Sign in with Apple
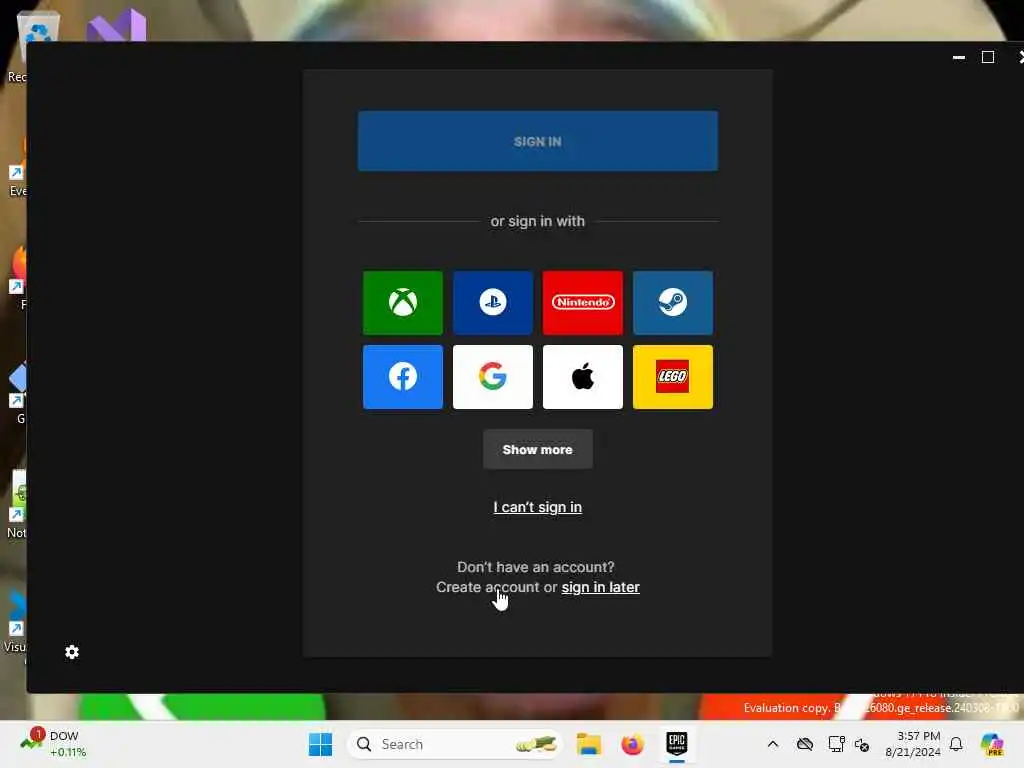This screenshot has width=1024, height=768. pos(583,377)
